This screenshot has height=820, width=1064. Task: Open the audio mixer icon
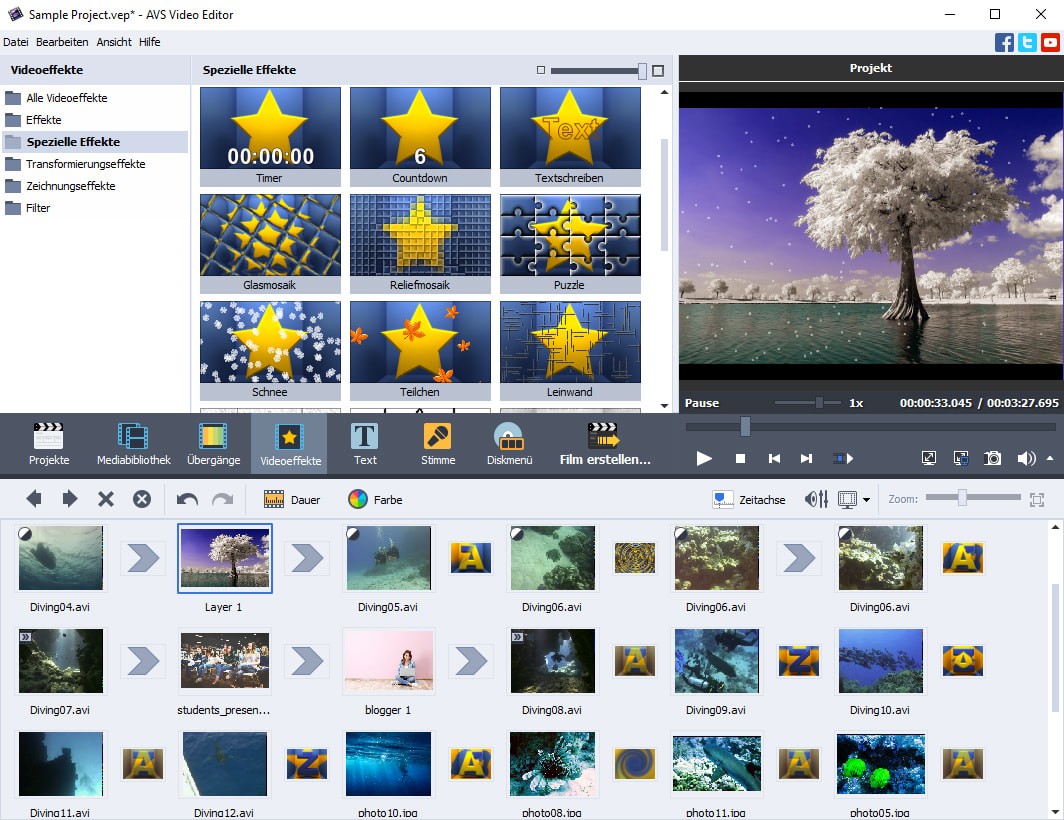tap(816, 499)
